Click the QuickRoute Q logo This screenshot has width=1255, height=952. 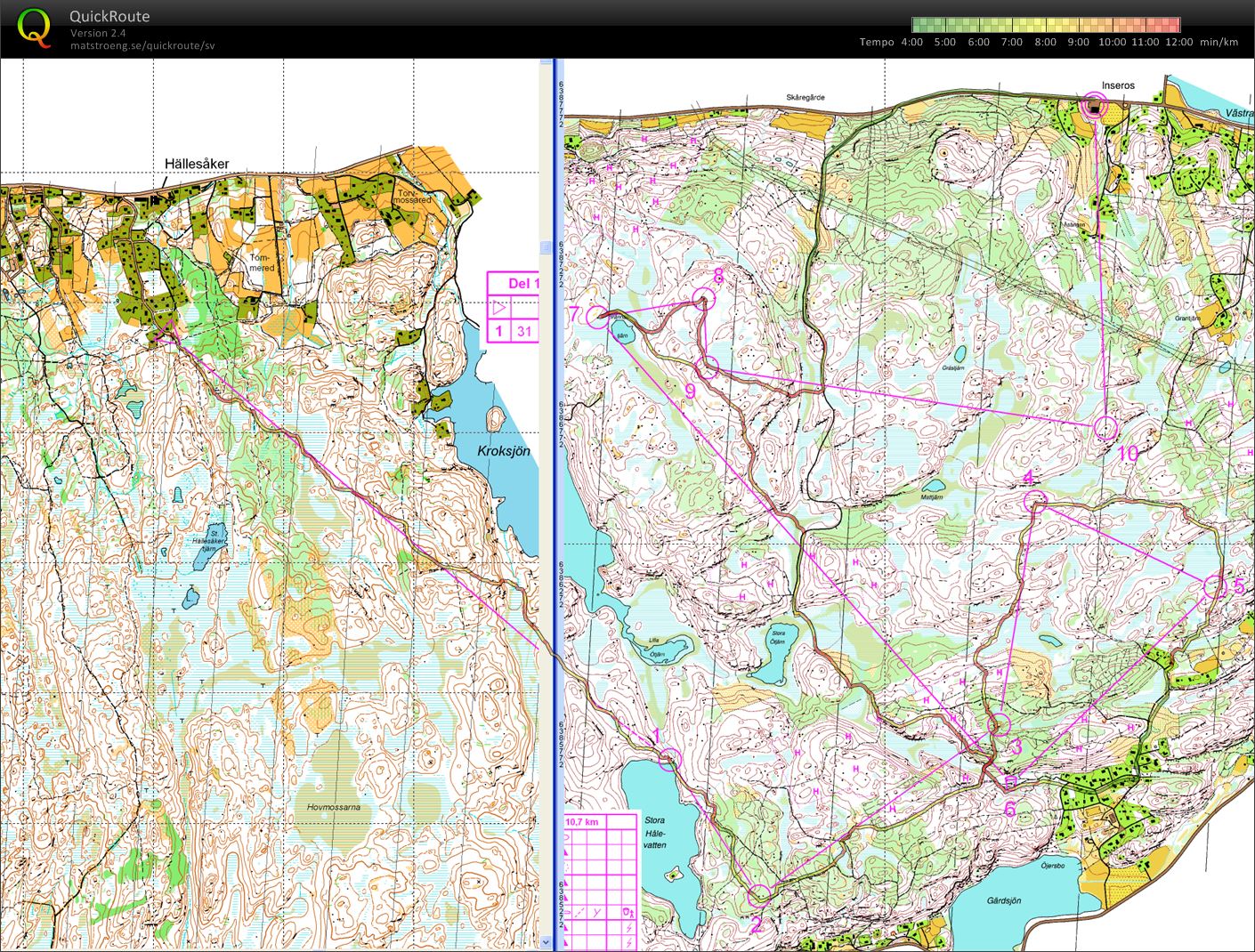pos(35,27)
